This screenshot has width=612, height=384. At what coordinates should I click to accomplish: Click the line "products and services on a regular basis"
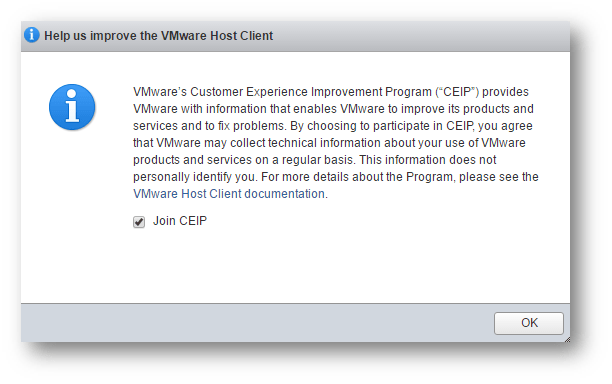click(x=315, y=160)
